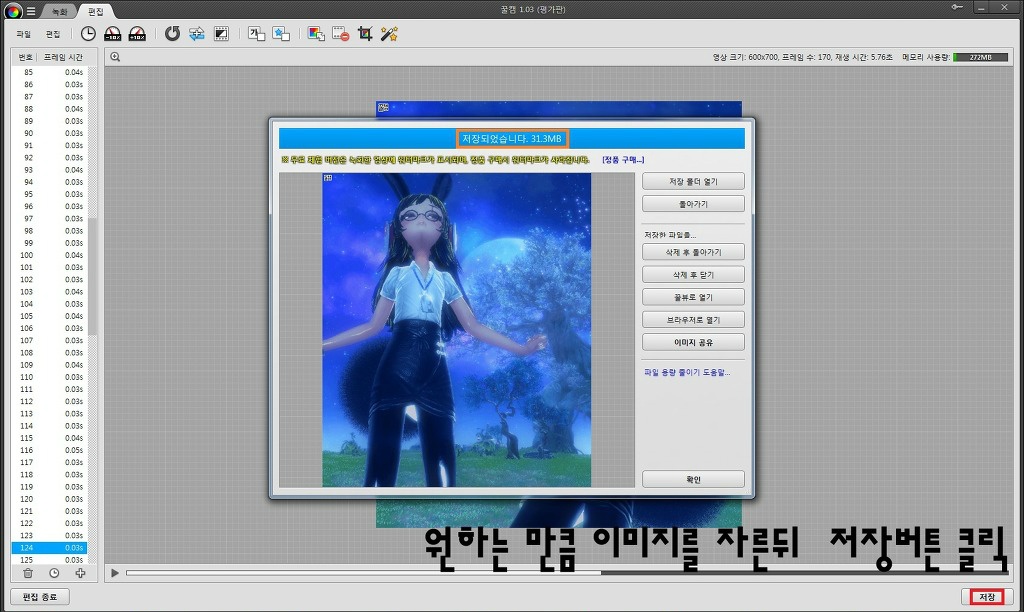Open the 편집 menu in the toolbar
The height and width of the screenshot is (612, 1024).
[x=53, y=34]
